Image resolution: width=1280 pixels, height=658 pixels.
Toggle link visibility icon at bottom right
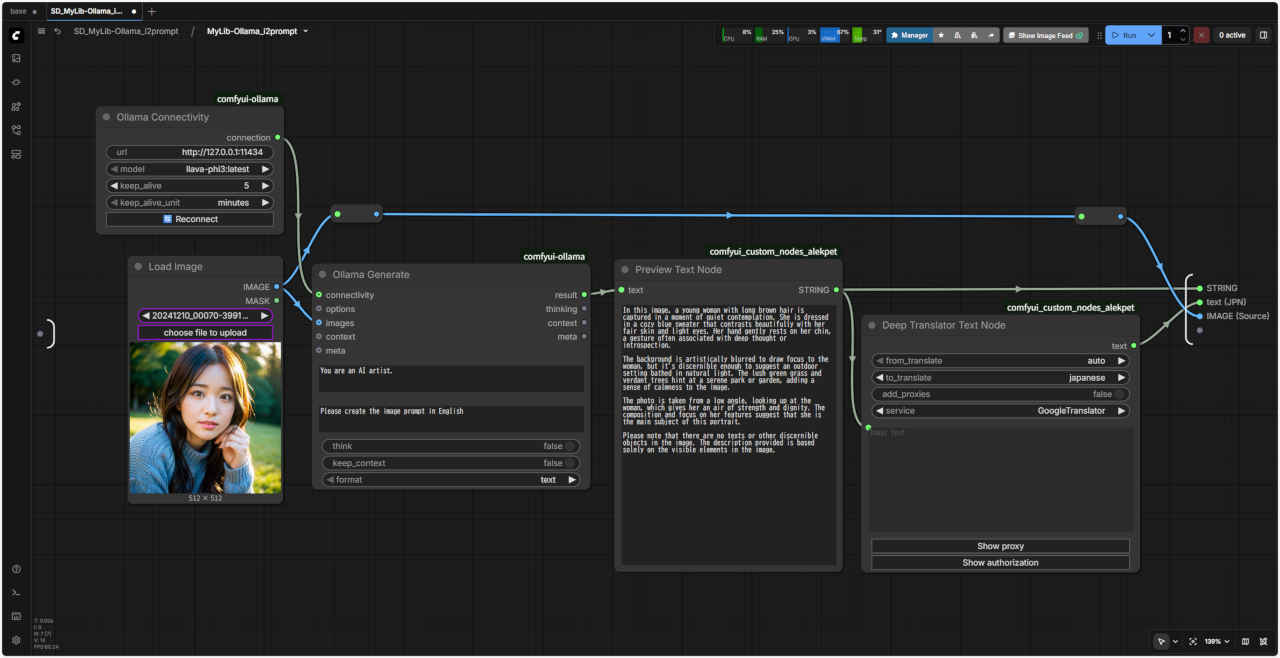(1264, 641)
